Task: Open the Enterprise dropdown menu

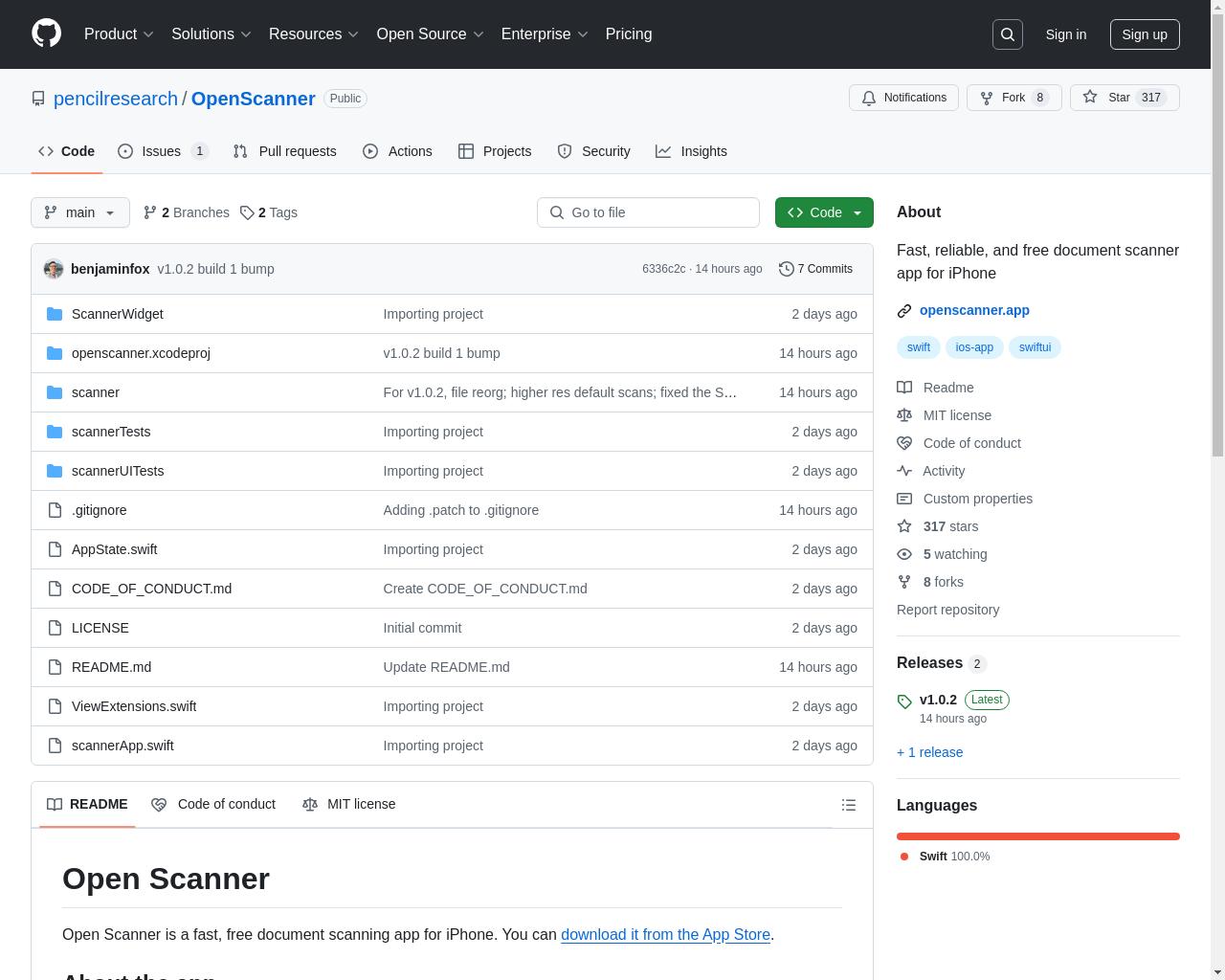Action: [x=545, y=34]
